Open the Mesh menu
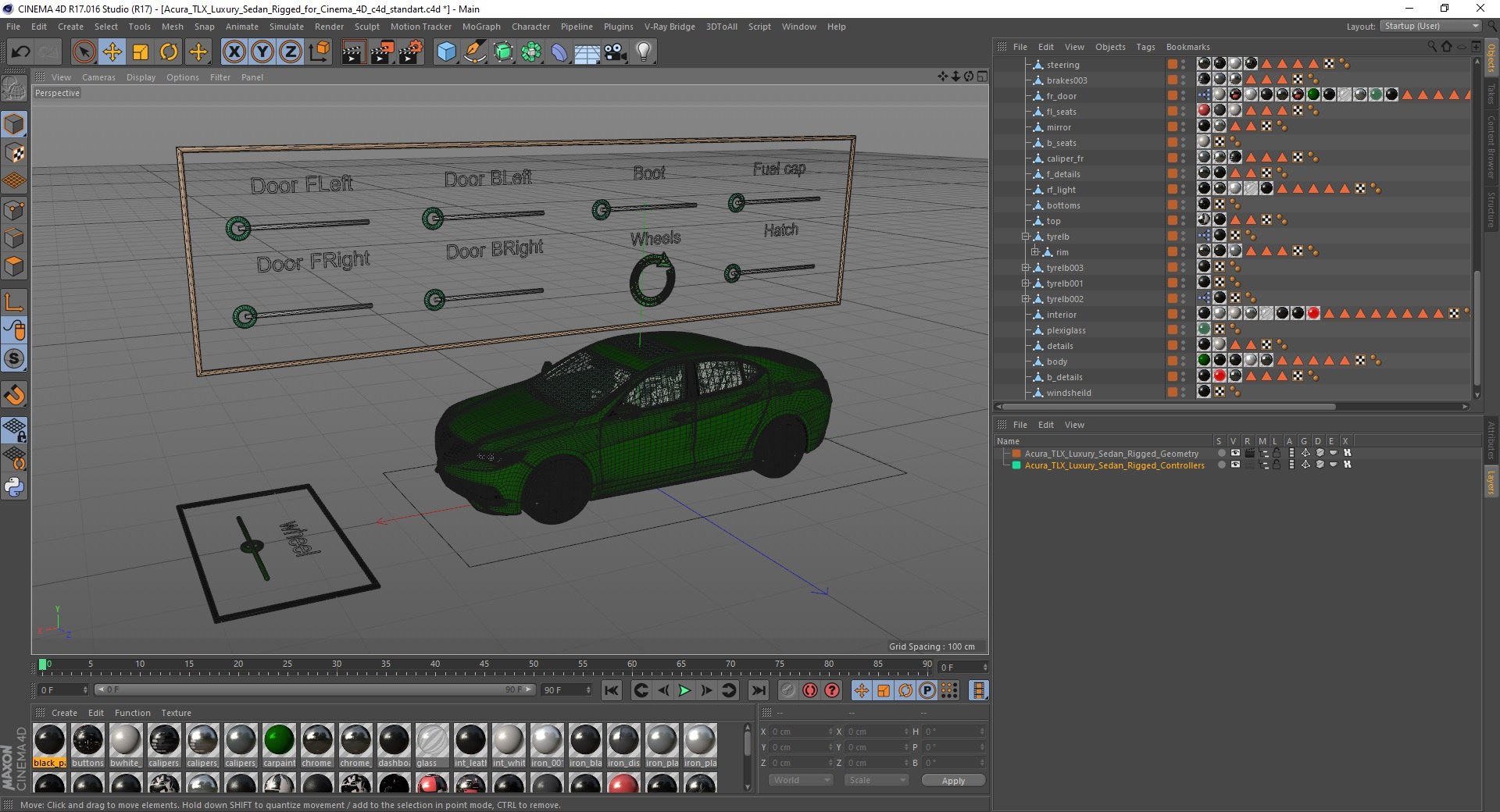 tap(172, 27)
